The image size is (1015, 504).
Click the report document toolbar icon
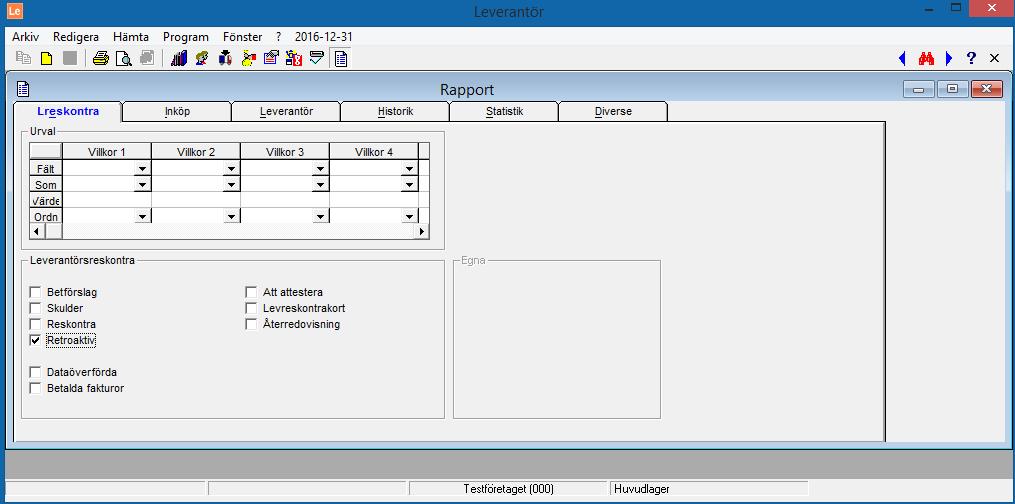[340, 59]
